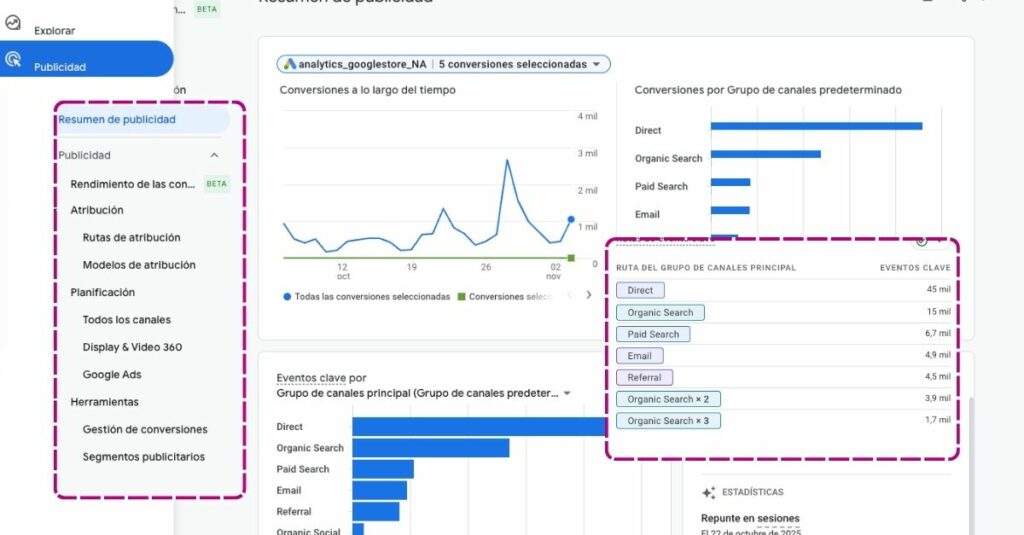Viewport: 1024px width, 535px height.
Task: Select the Organic Search × 2 chip
Action: click(668, 399)
